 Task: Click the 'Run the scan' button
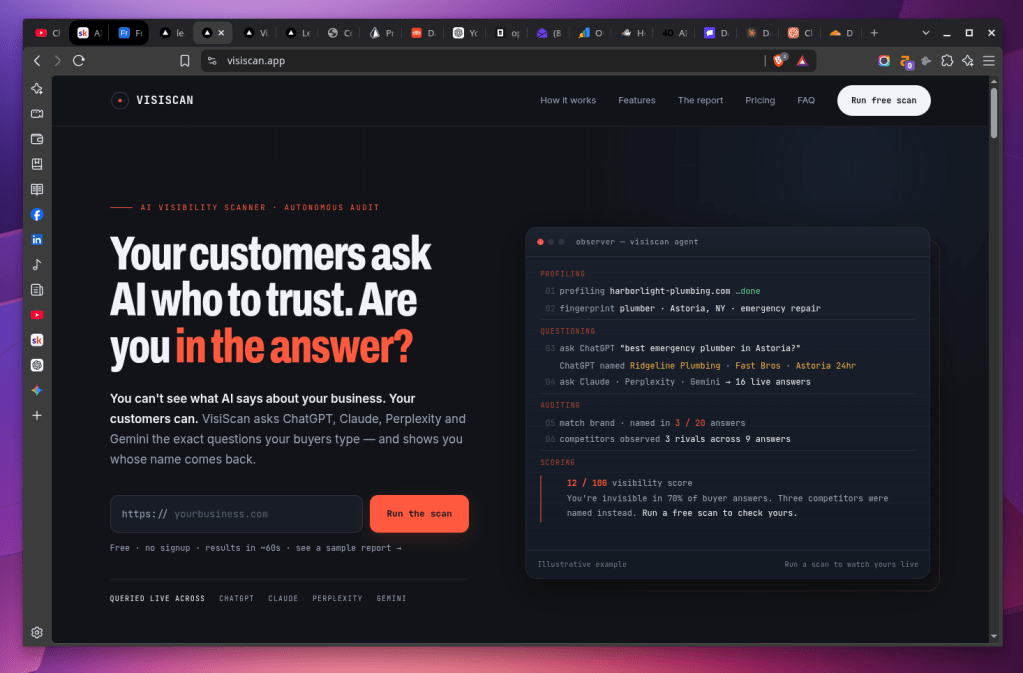(x=419, y=514)
